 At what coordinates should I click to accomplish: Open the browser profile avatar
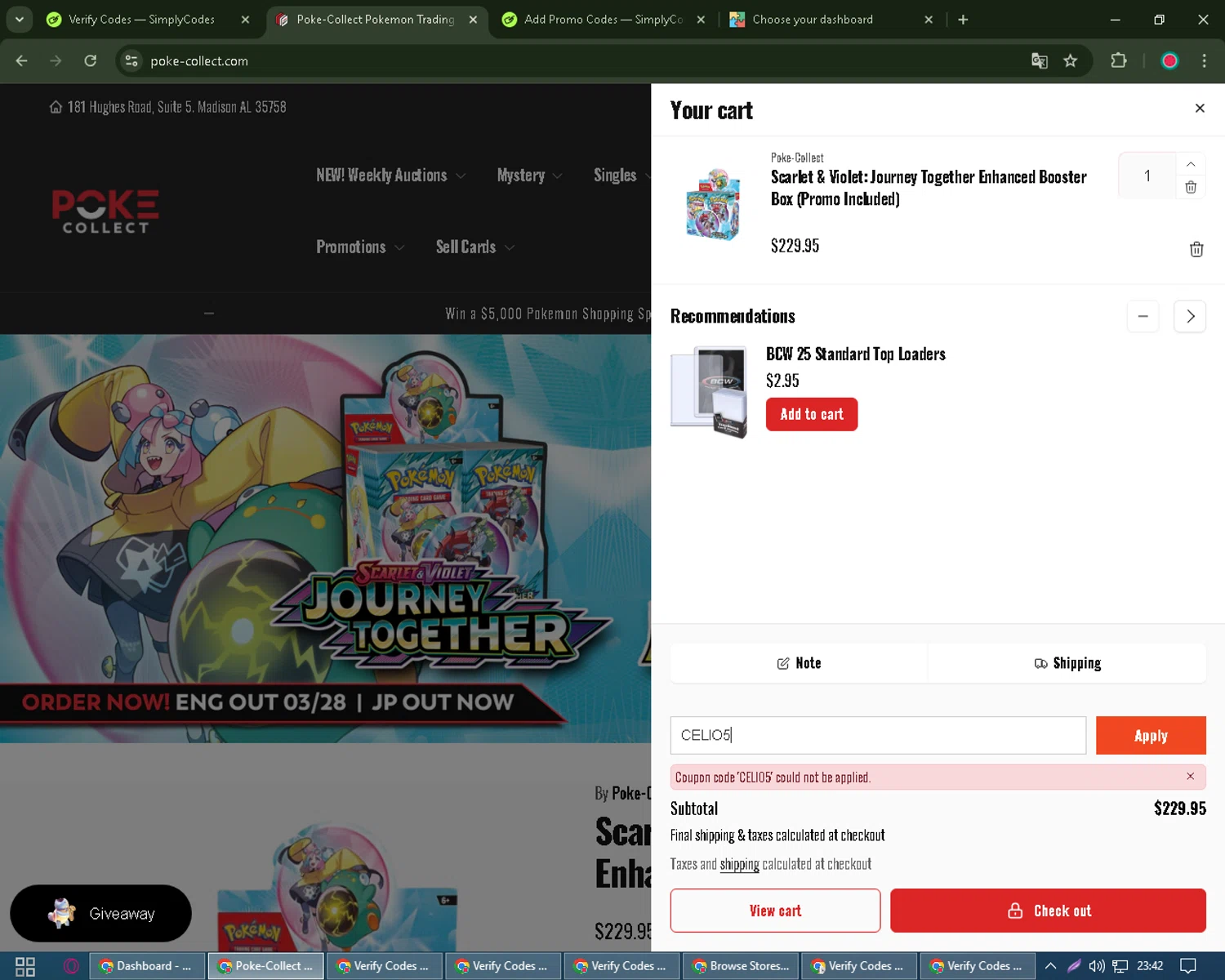[1169, 60]
